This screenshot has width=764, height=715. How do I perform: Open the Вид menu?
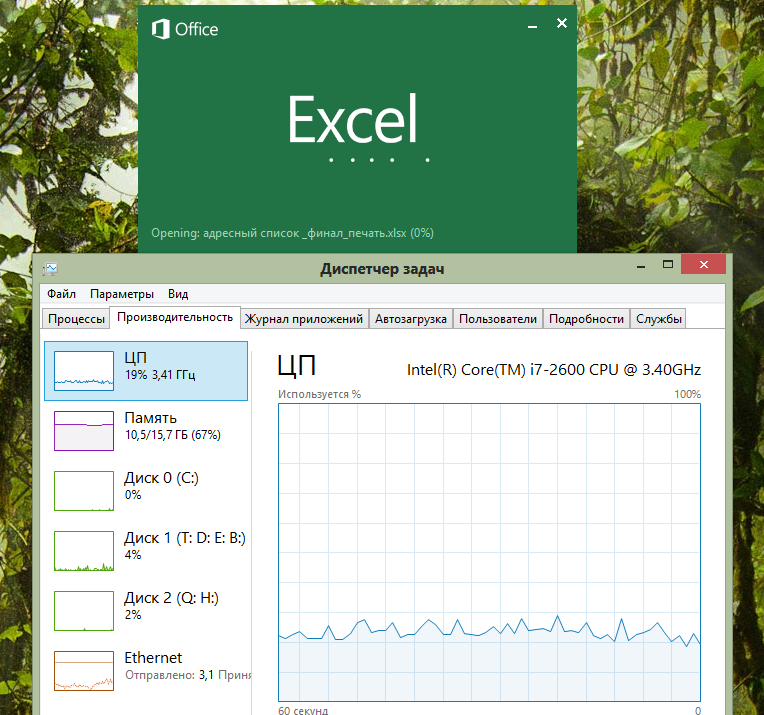[178, 294]
